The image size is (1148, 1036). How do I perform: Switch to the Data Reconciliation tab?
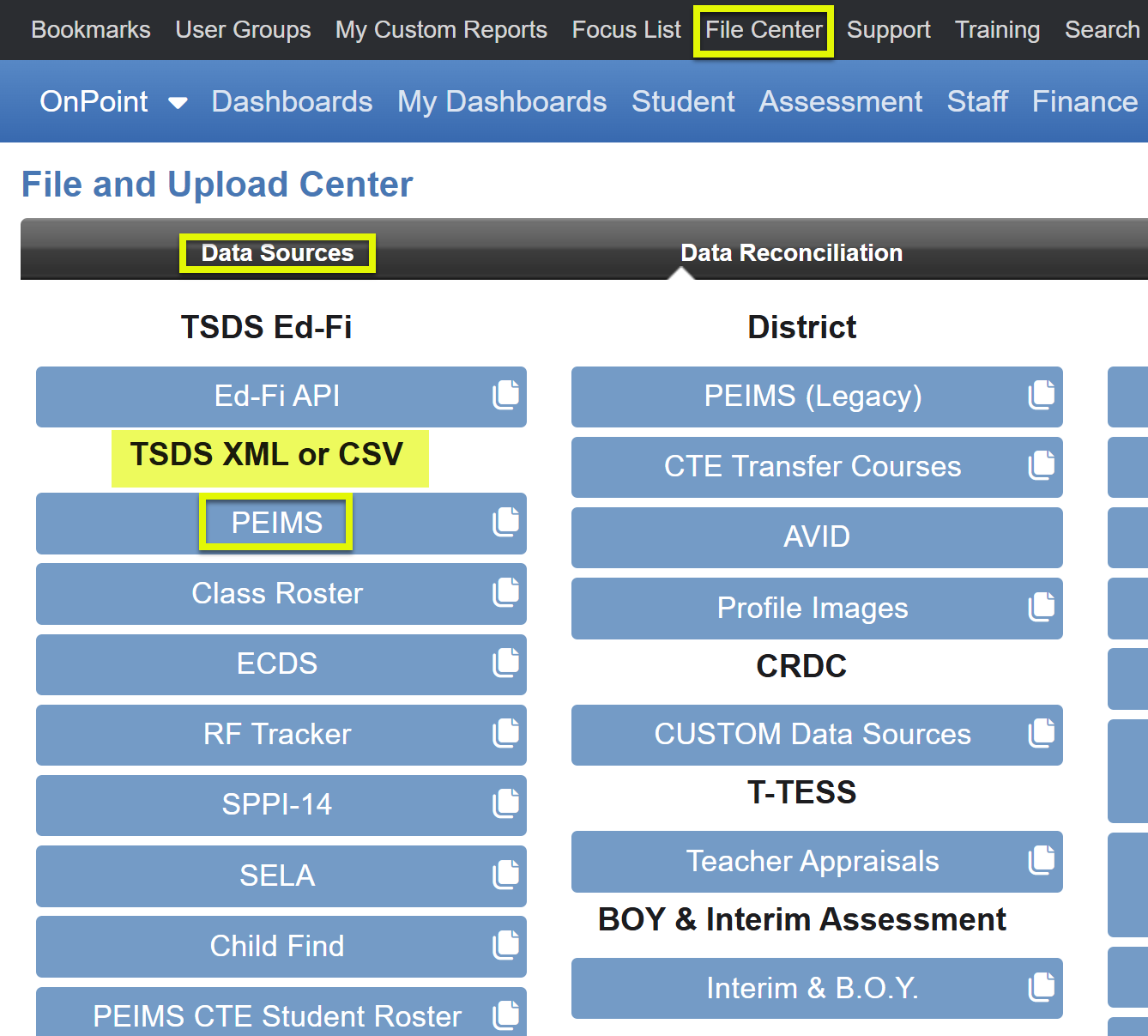click(790, 252)
